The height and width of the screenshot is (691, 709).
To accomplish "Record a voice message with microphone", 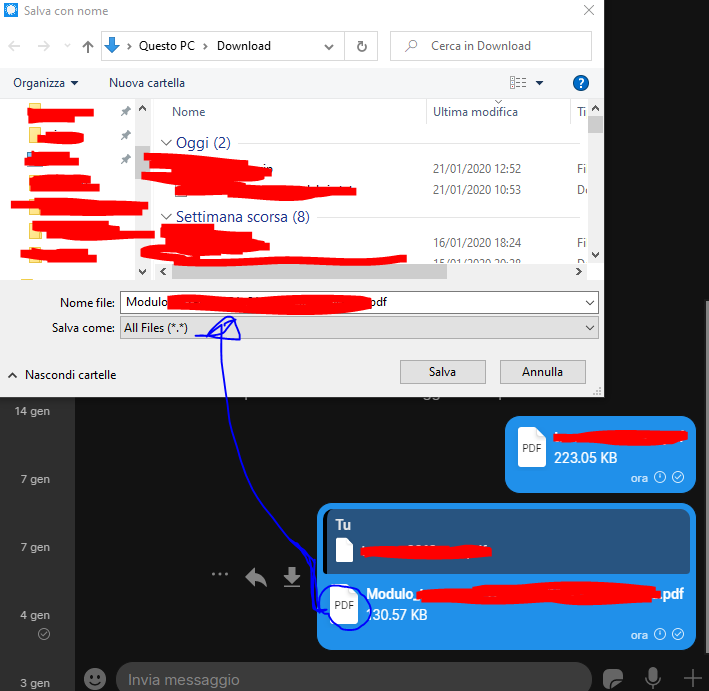I will tap(652, 678).
